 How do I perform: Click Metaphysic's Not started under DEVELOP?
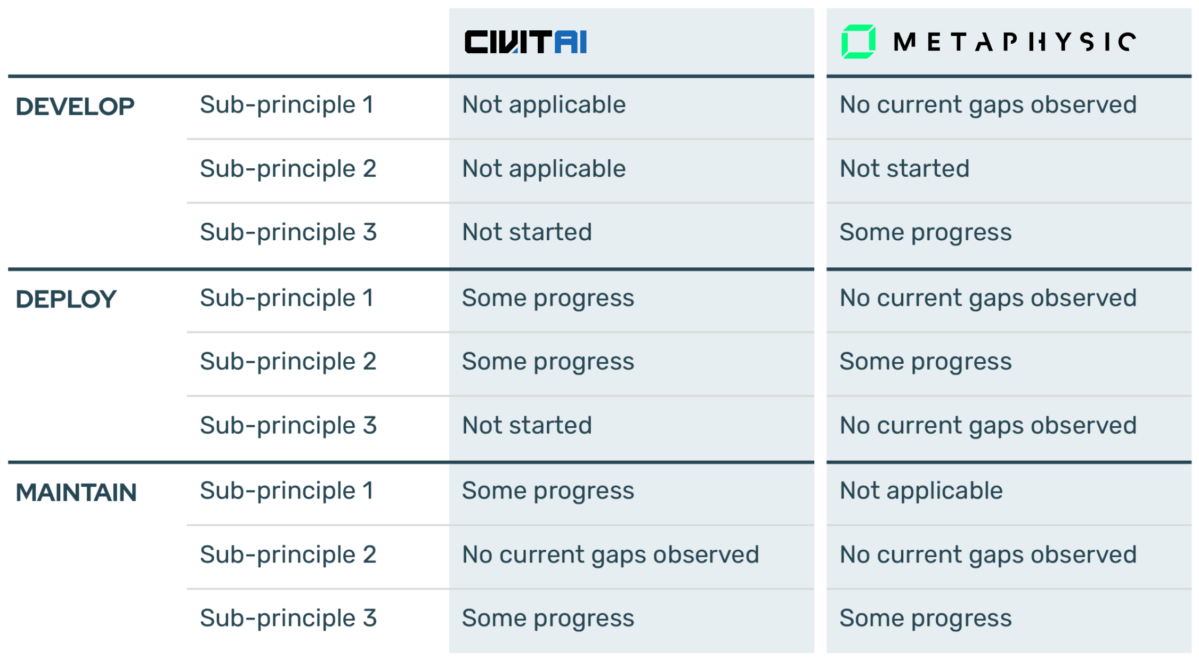(905, 168)
